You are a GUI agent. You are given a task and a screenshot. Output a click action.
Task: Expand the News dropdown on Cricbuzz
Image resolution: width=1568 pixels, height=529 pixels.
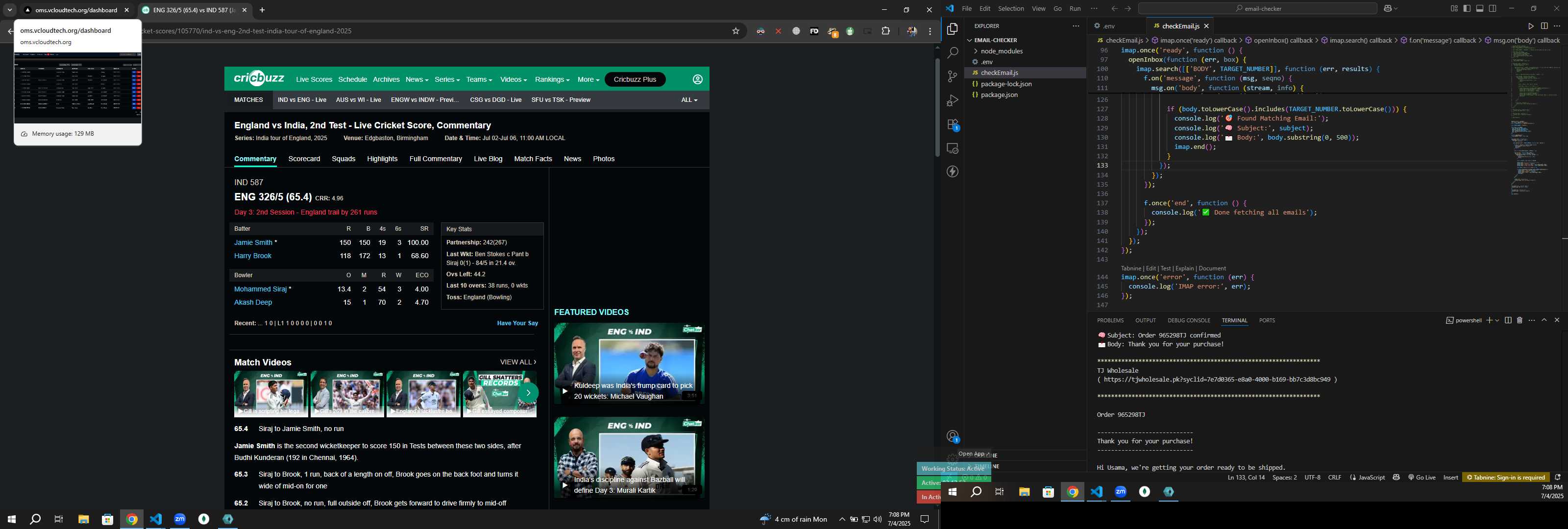[417, 80]
